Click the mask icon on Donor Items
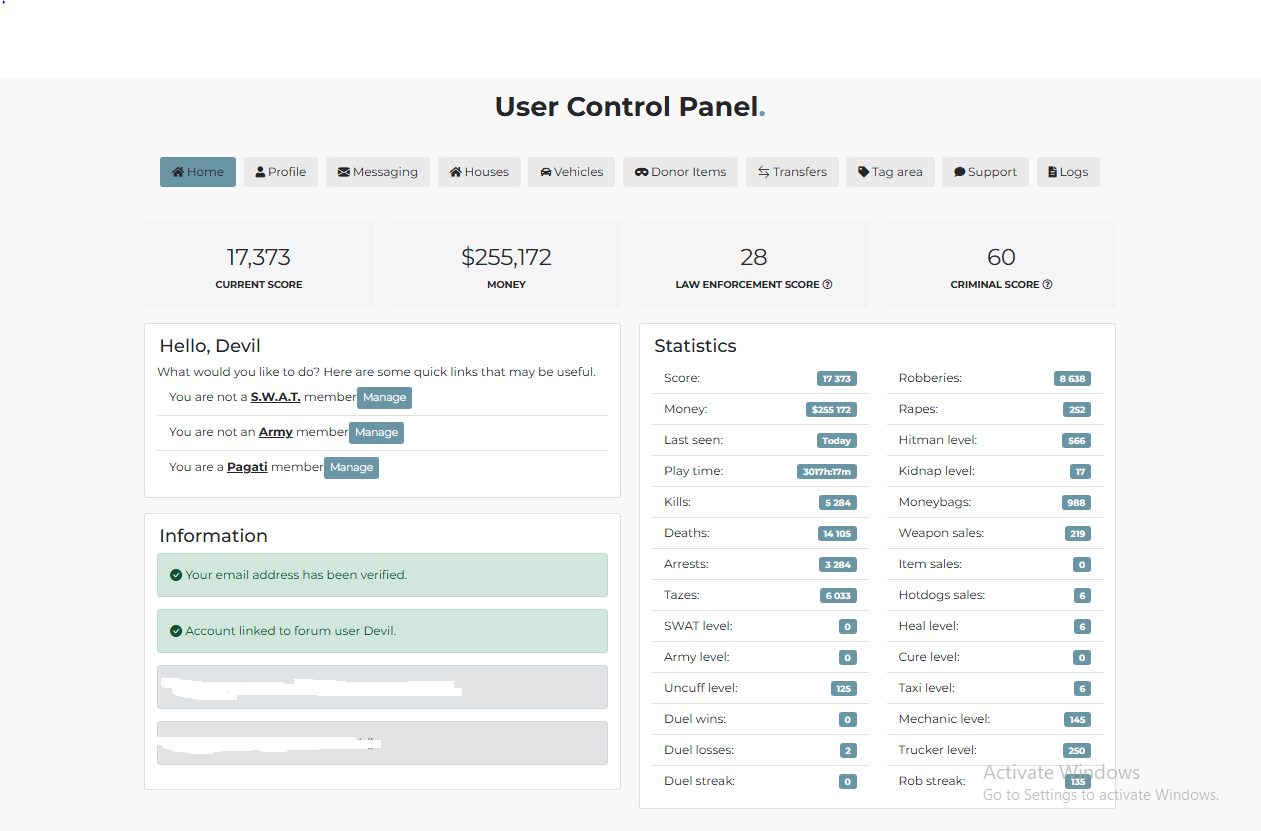Viewport: 1261px width, 831px height. (642, 172)
